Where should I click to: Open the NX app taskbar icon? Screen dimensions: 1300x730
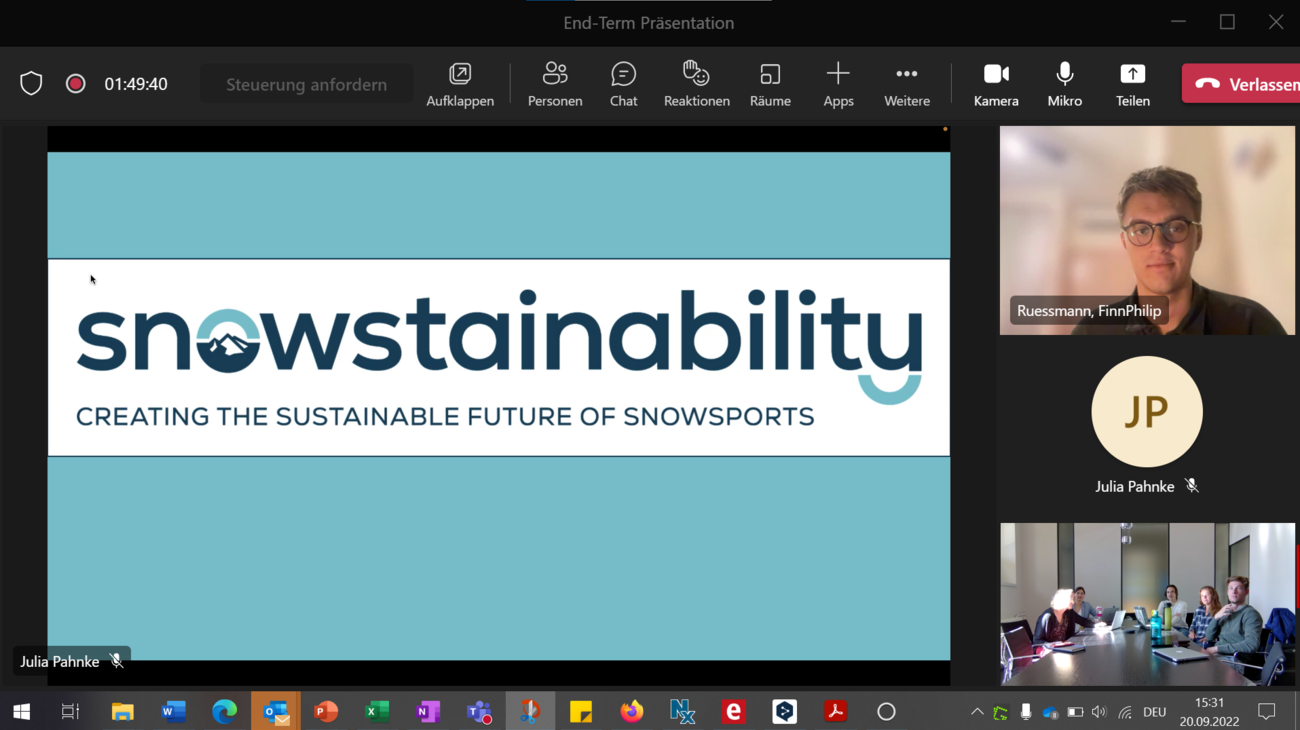[x=683, y=712]
